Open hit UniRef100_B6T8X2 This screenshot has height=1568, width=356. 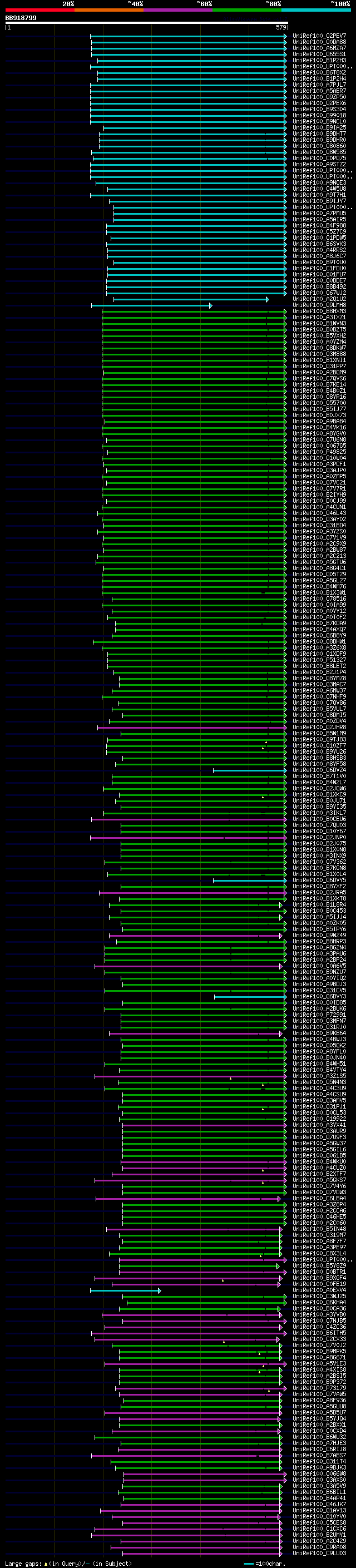319,72
